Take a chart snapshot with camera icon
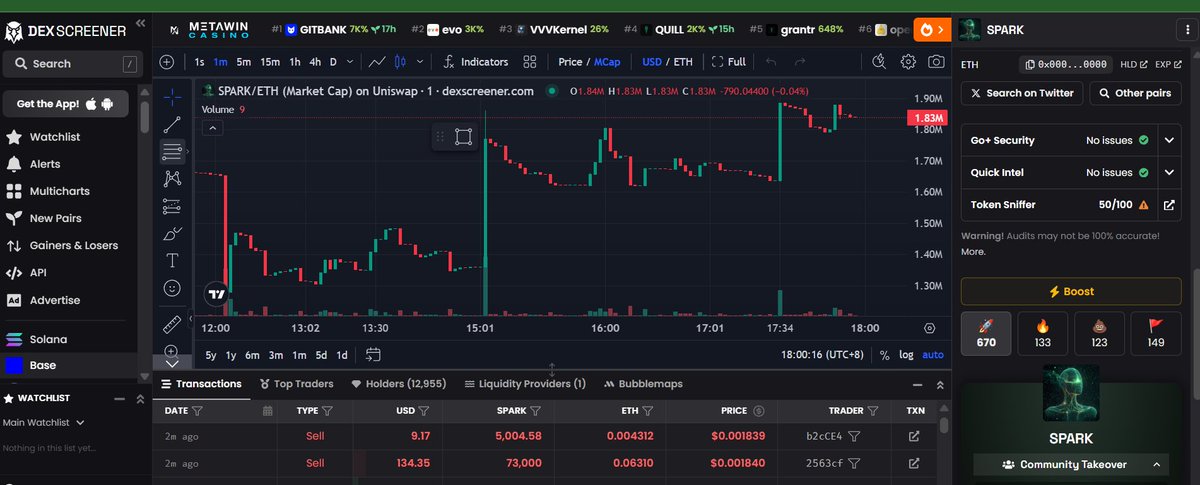This screenshot has height=485, width=1200. [x=936, y=62]
